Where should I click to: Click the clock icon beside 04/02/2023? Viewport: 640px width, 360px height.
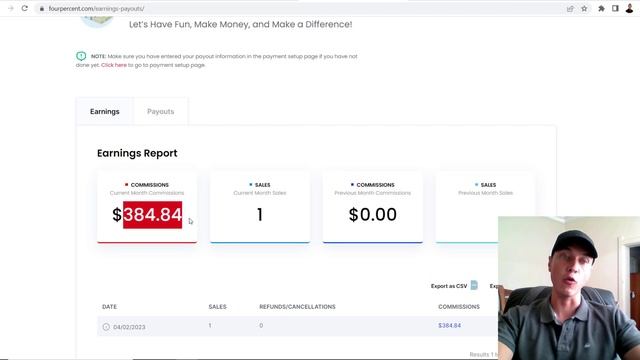tap(106, 327)
